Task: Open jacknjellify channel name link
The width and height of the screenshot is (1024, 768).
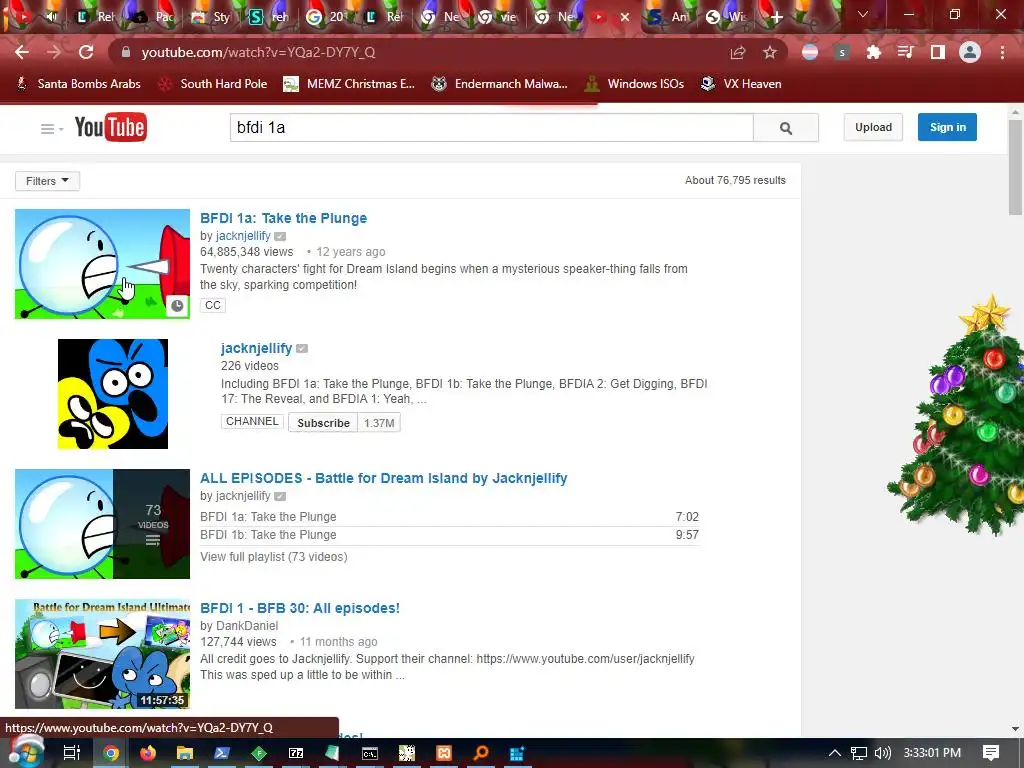Action: coord(256,348)
